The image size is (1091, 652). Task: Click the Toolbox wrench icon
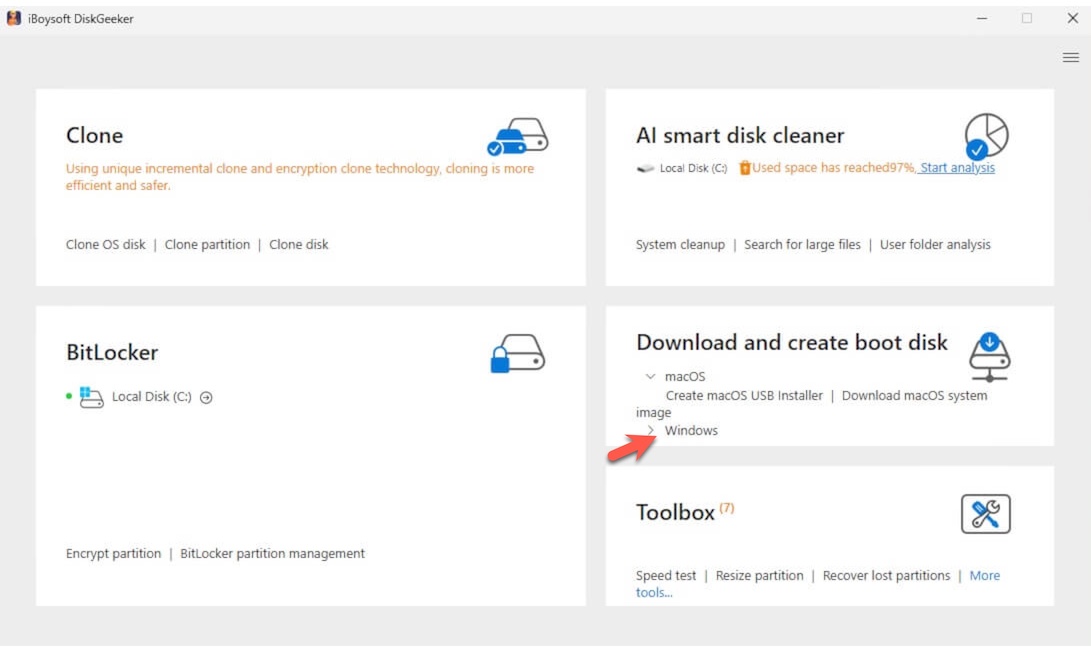(x=985, y=514)
